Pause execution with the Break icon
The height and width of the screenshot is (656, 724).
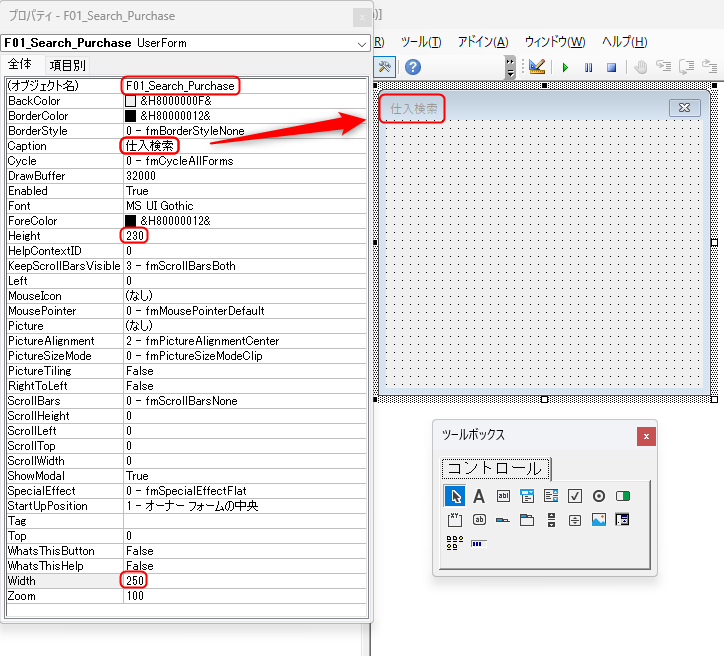pos(588,67)
